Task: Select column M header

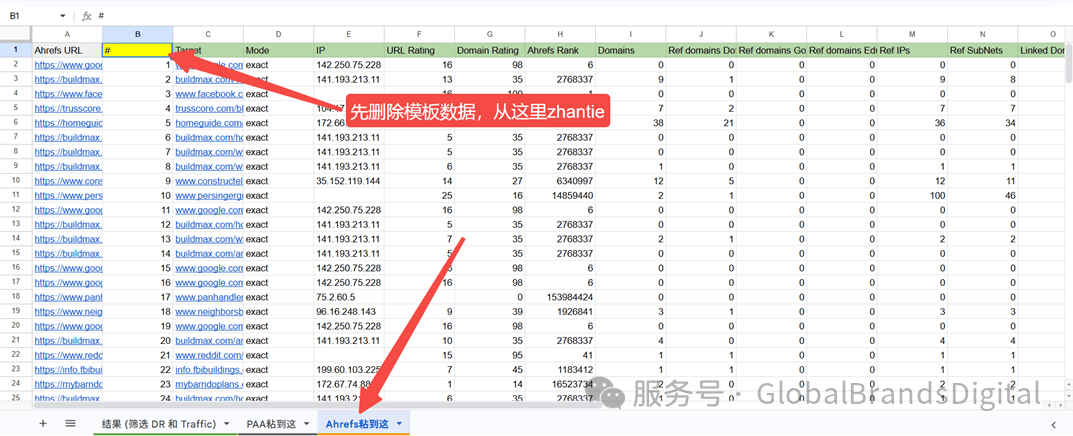Action: point(913,34)
